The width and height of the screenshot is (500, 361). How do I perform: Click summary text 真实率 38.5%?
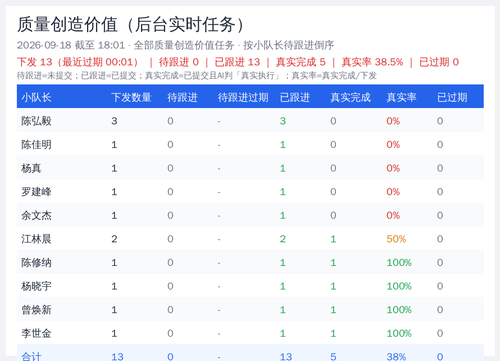point(372,62)
